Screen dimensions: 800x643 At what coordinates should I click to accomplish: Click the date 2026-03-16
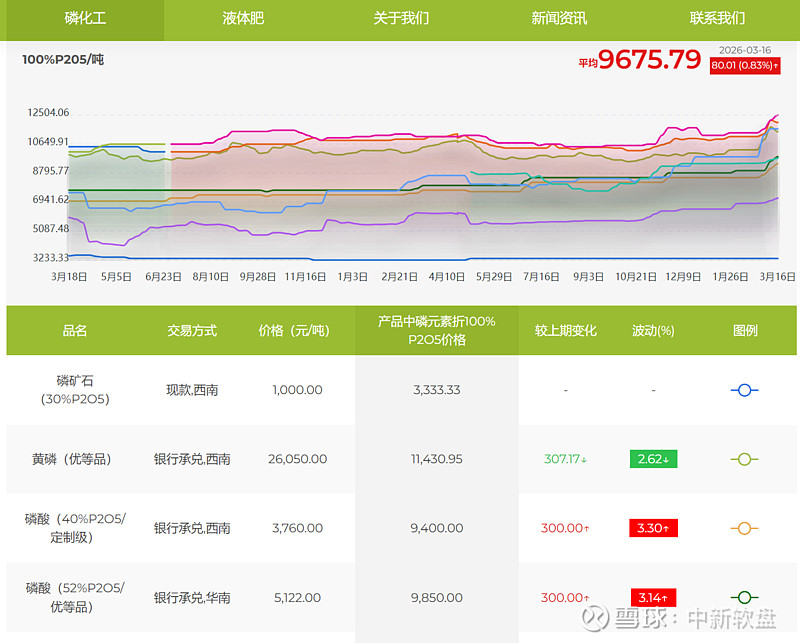coord(745,50)
